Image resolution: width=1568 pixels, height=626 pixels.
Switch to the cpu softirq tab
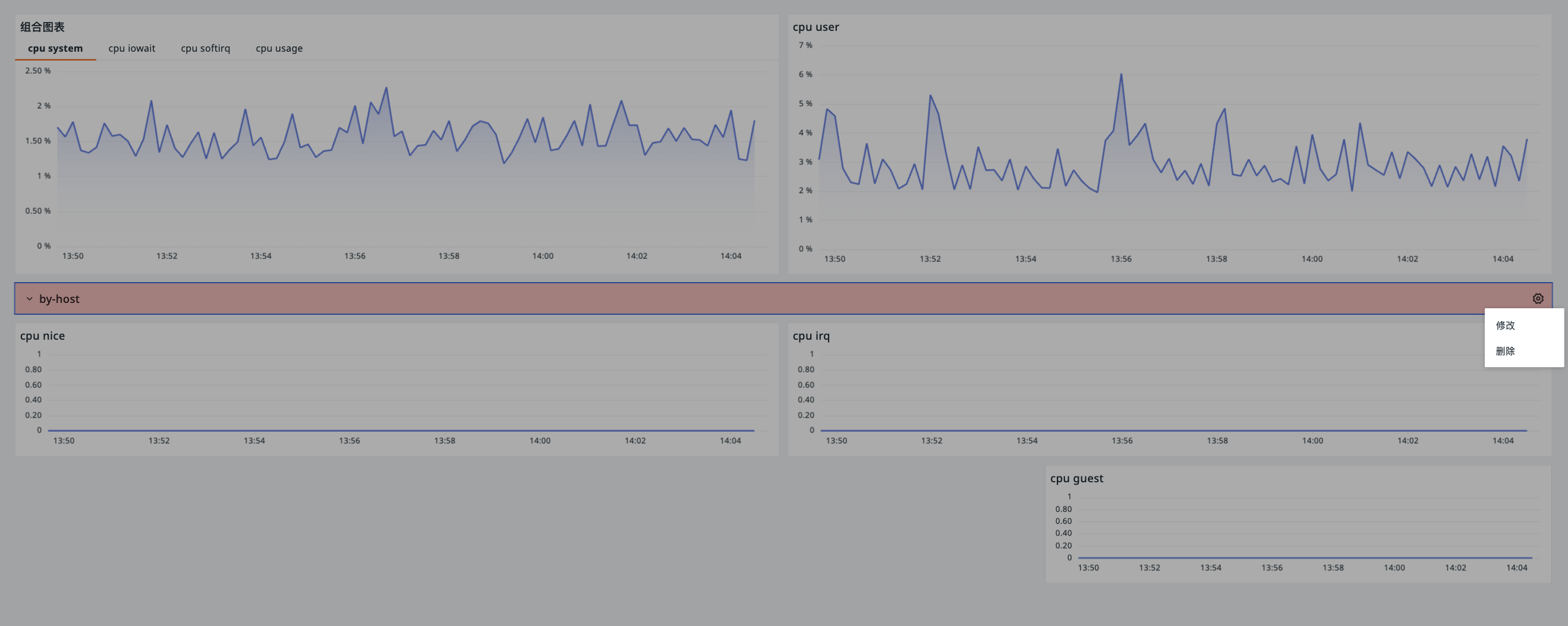click(x=205, y=48)
